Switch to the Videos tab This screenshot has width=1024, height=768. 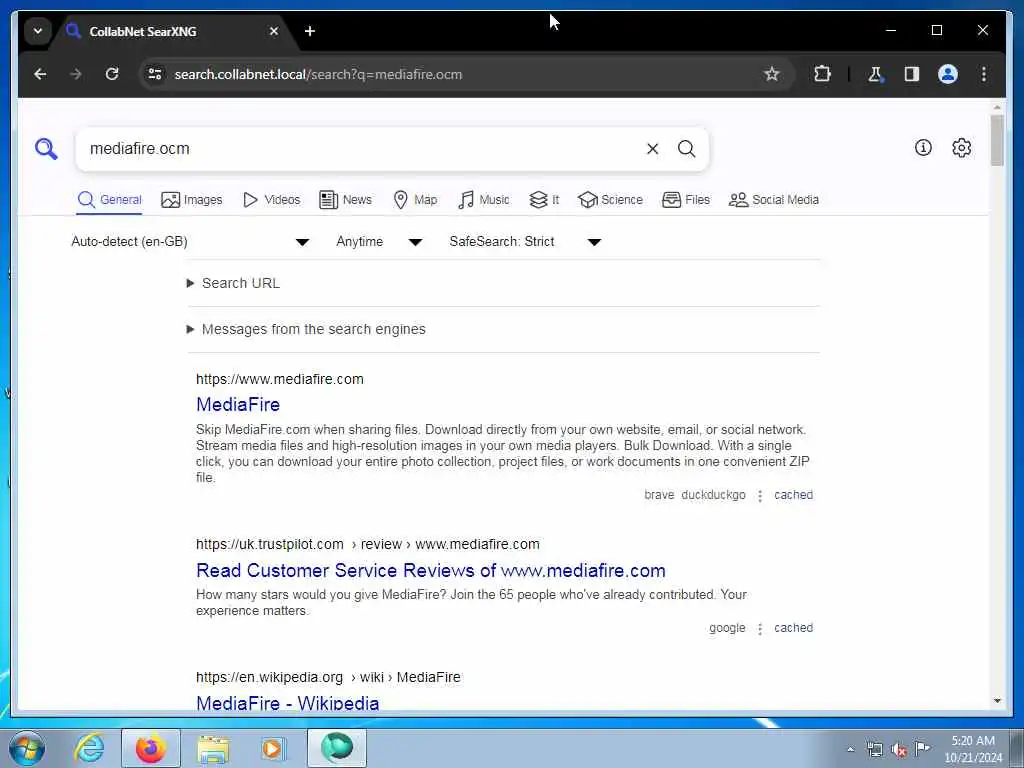coord(271,200)
